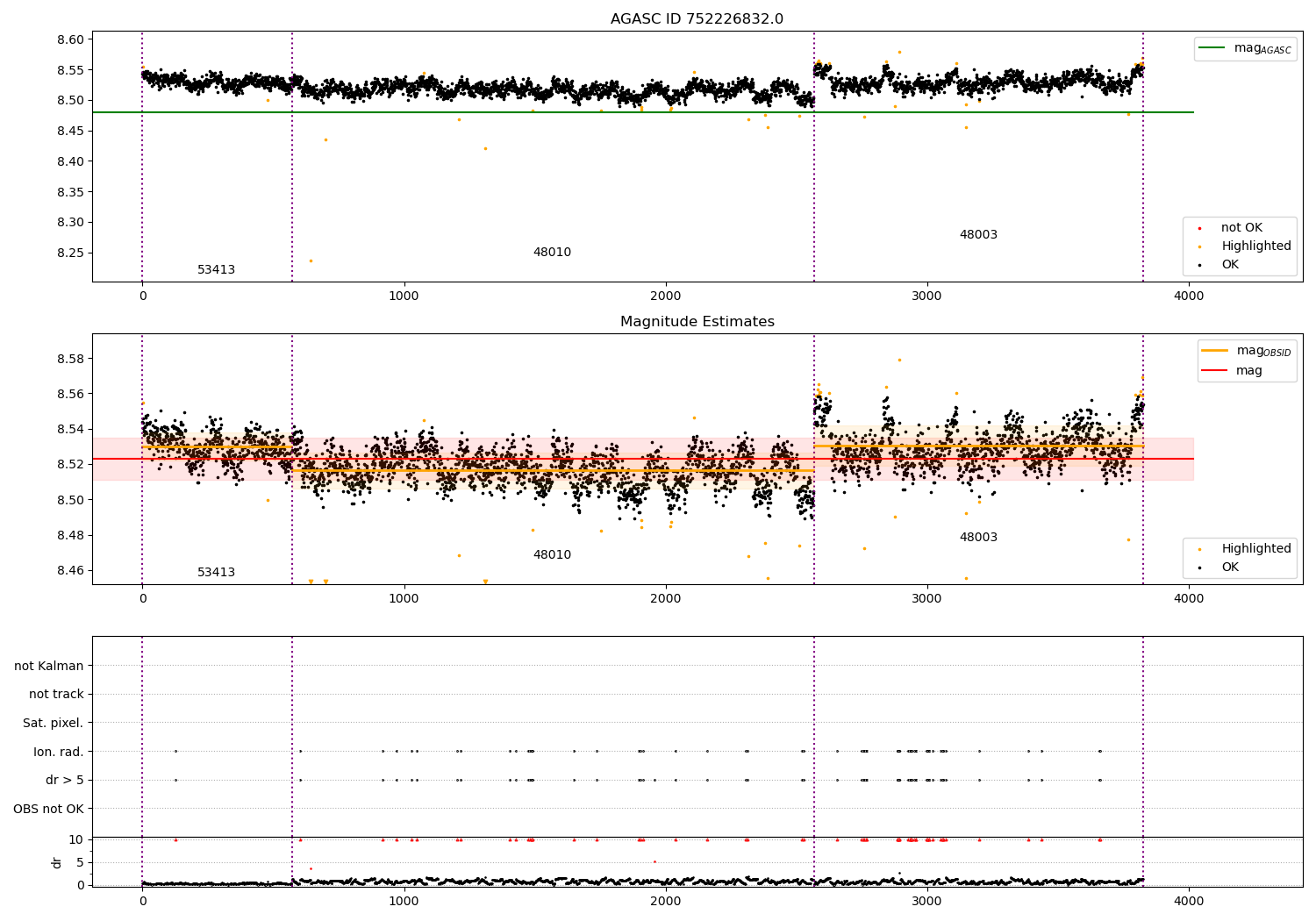The width and height of the screenshot is (1316, 921).
Task: Click the 8.25 tick label on top plot
Action: pos(69,253)
